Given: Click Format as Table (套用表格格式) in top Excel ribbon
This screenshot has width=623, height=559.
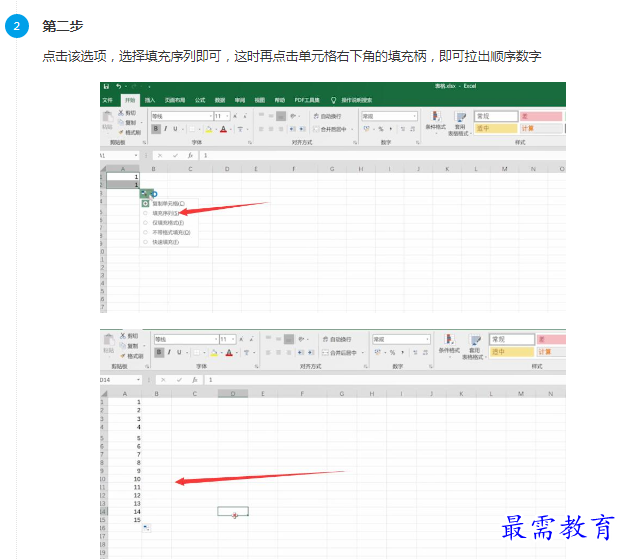Looking at the screenshot, I should tap(460, 124).
